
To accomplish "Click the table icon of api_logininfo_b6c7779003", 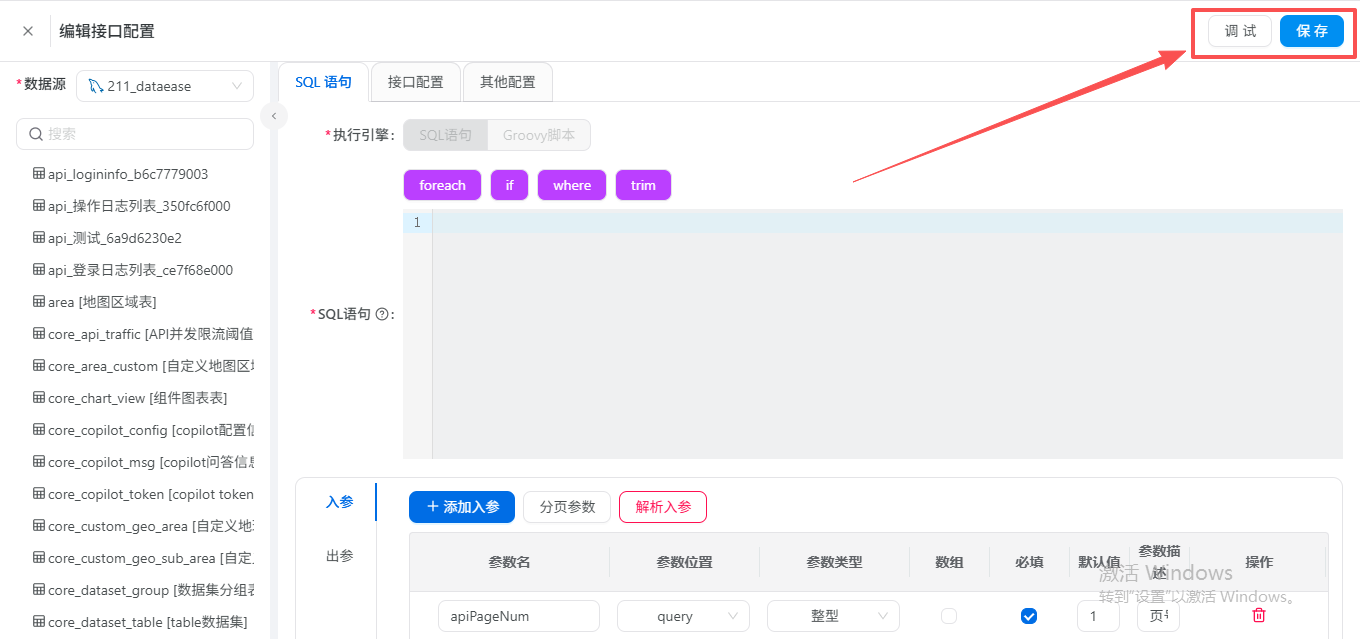I will pos(39,174).
